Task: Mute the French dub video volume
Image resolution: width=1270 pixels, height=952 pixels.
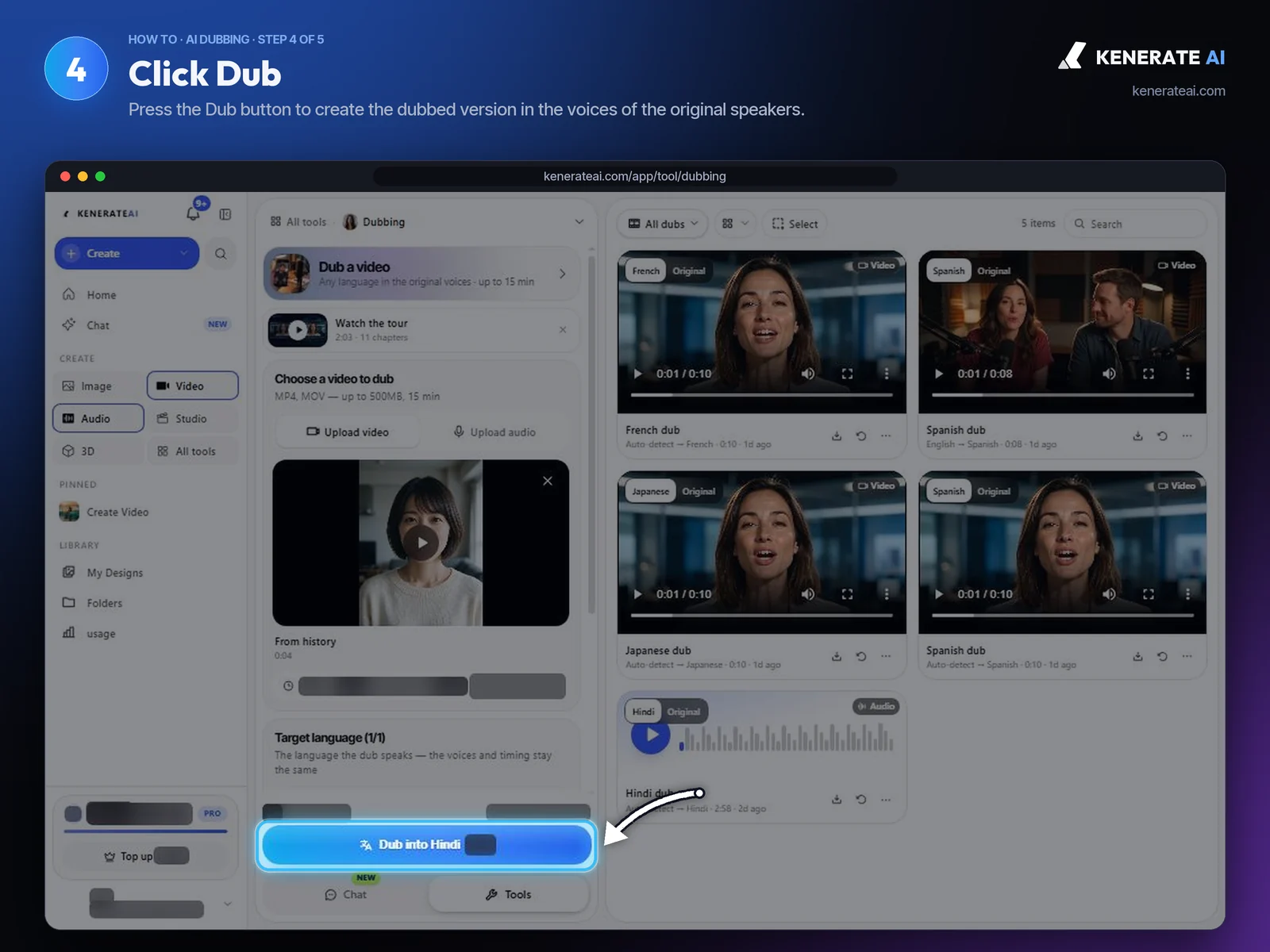Action: tap(808, 374)
